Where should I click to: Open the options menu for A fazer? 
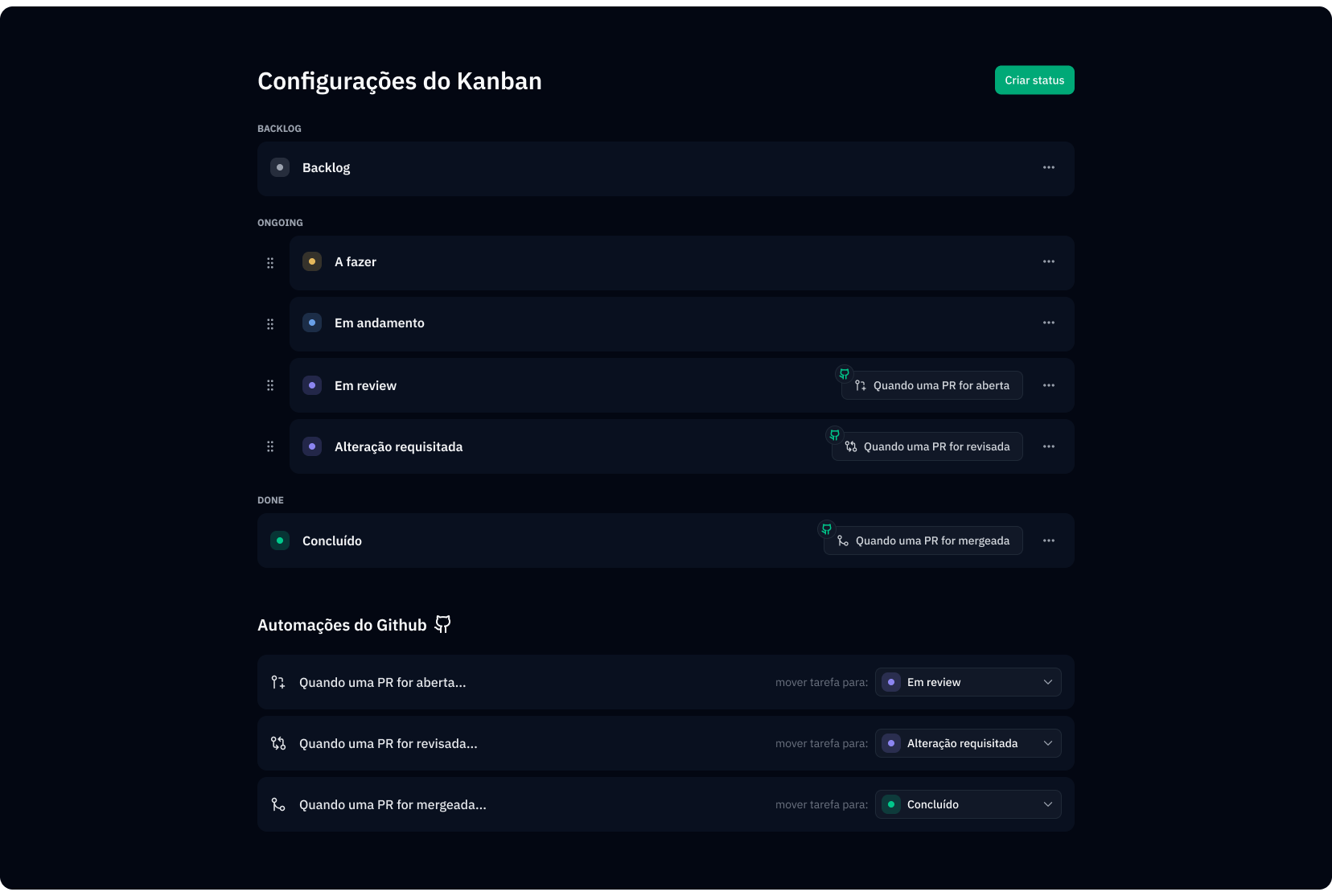[1049, 261]
